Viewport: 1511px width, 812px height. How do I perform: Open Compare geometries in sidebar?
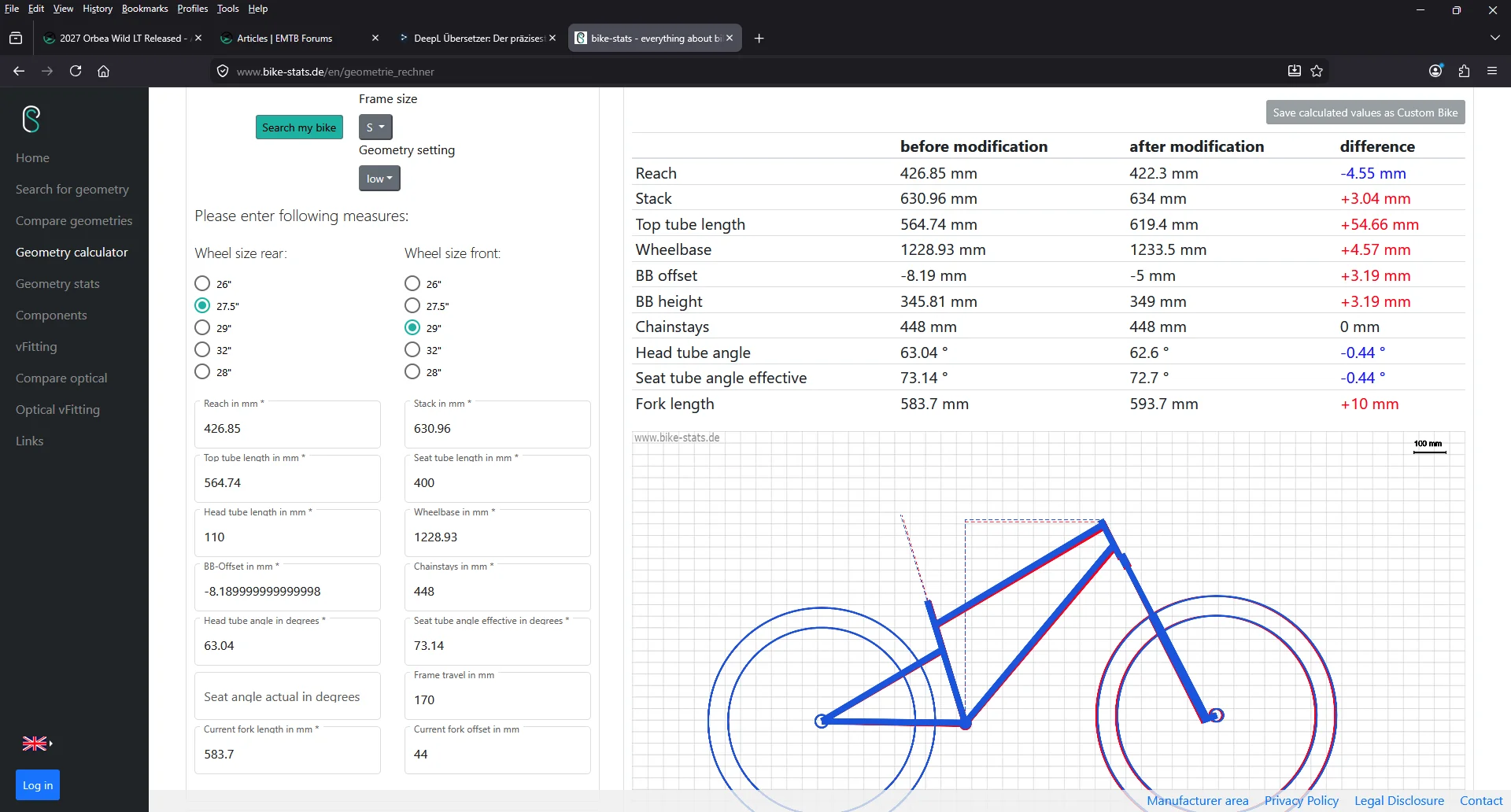tap(74, 220)
